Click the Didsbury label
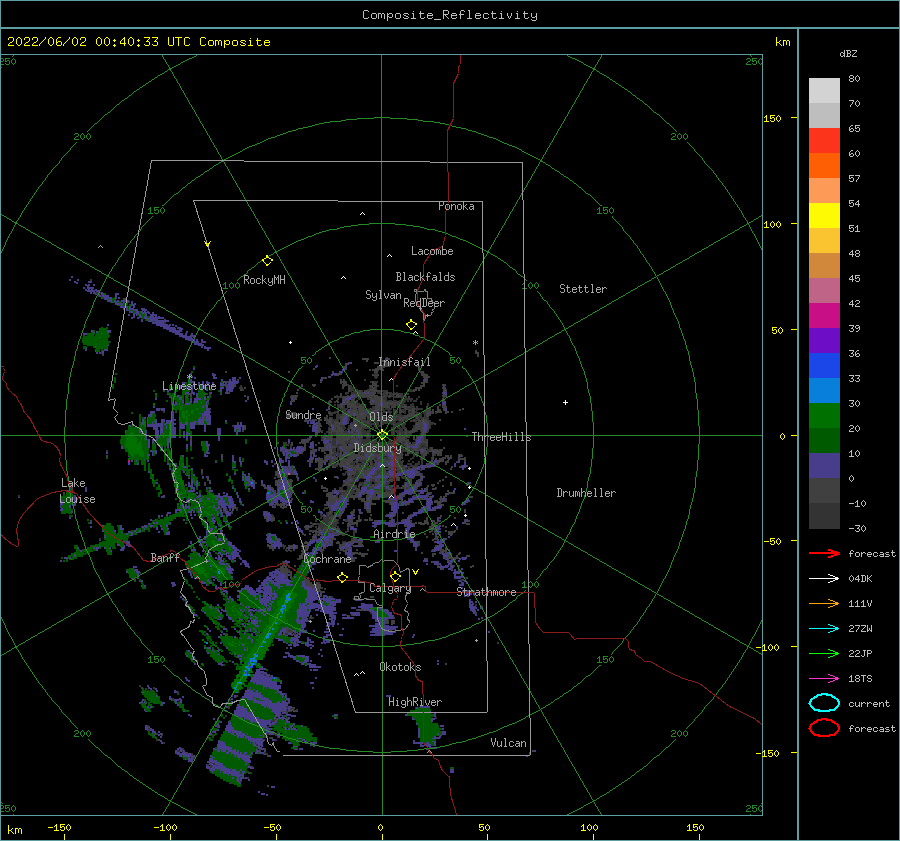The height and width of the screenshot is (841, 900). 377,448
